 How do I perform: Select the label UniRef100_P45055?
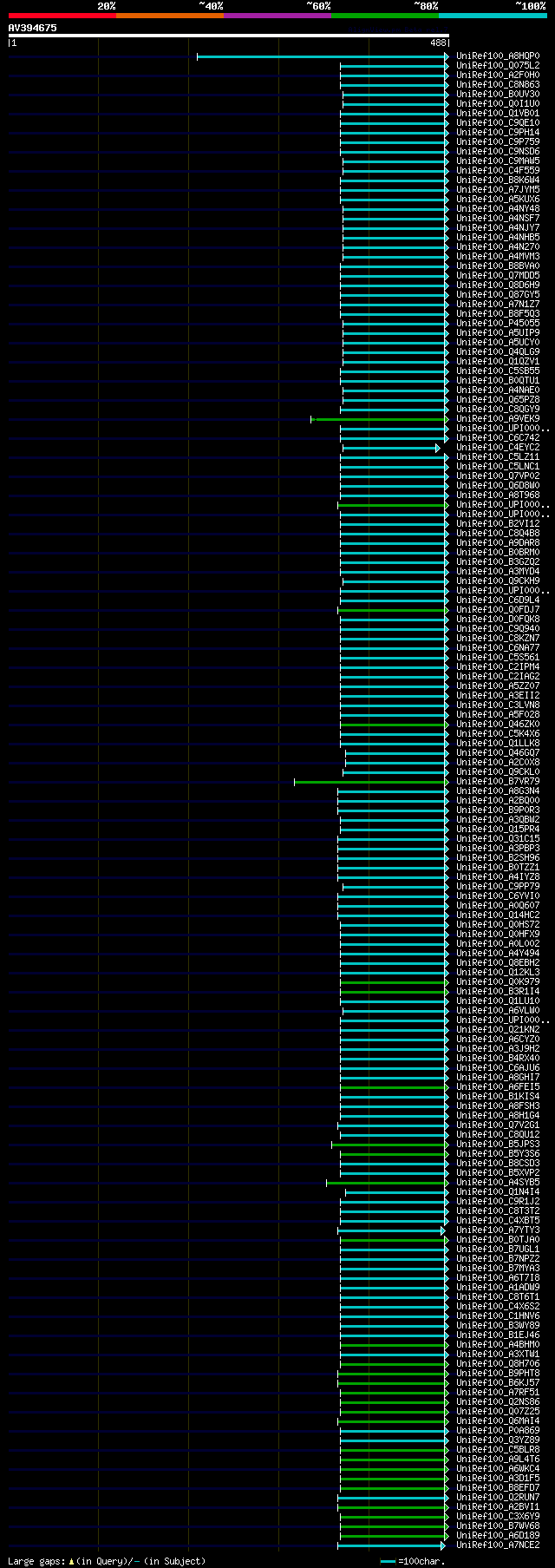[498, 324]
